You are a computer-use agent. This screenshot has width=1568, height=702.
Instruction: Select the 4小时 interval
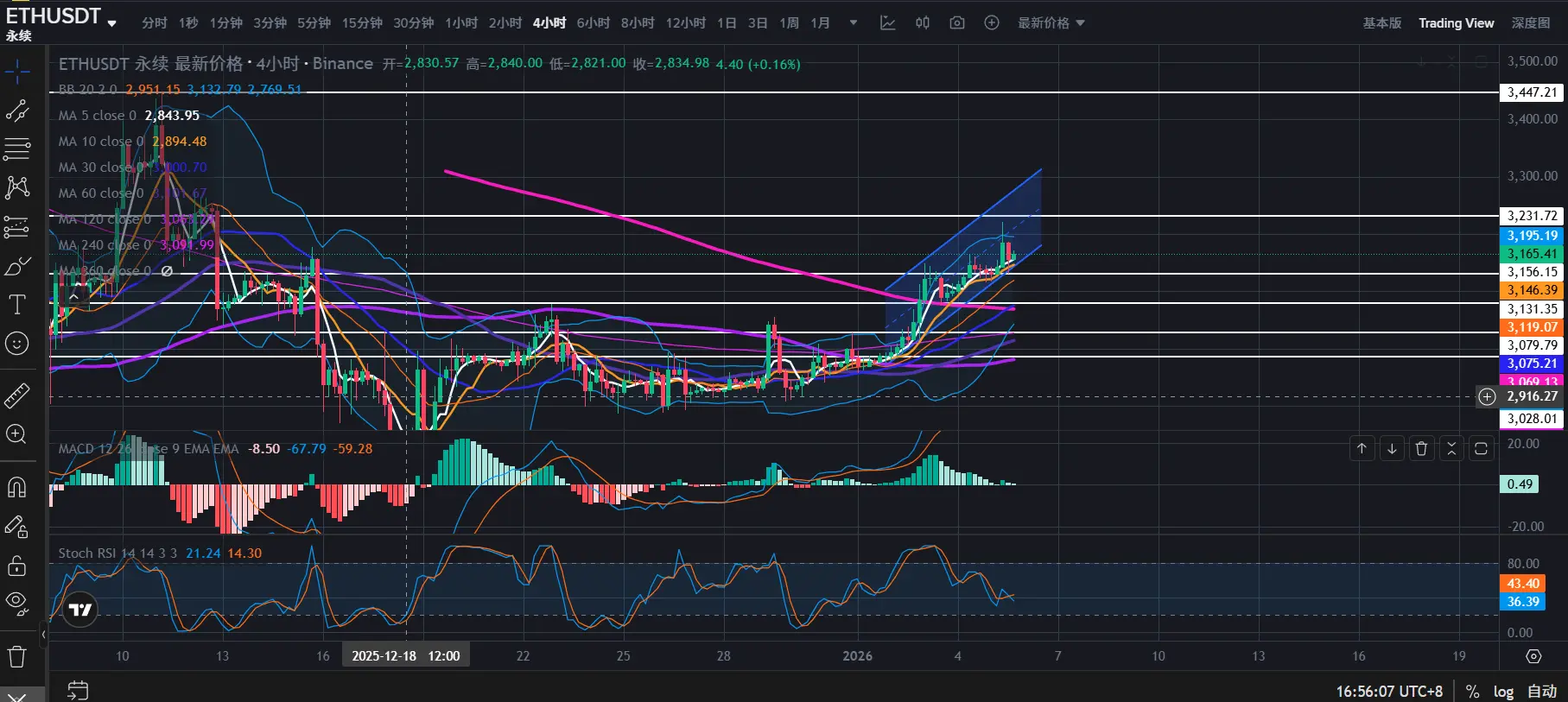pos(549,23)
